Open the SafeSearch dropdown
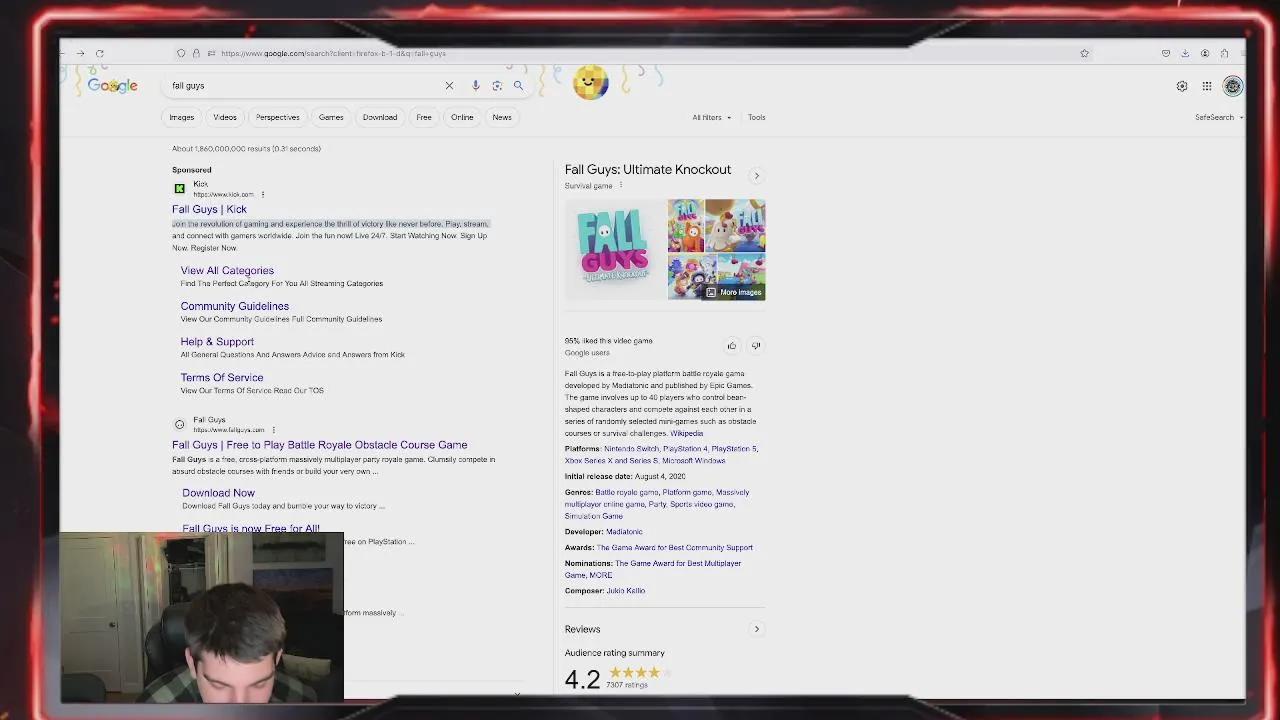The width and height of the screenshot is (1280, 720). coord(1219,117)
